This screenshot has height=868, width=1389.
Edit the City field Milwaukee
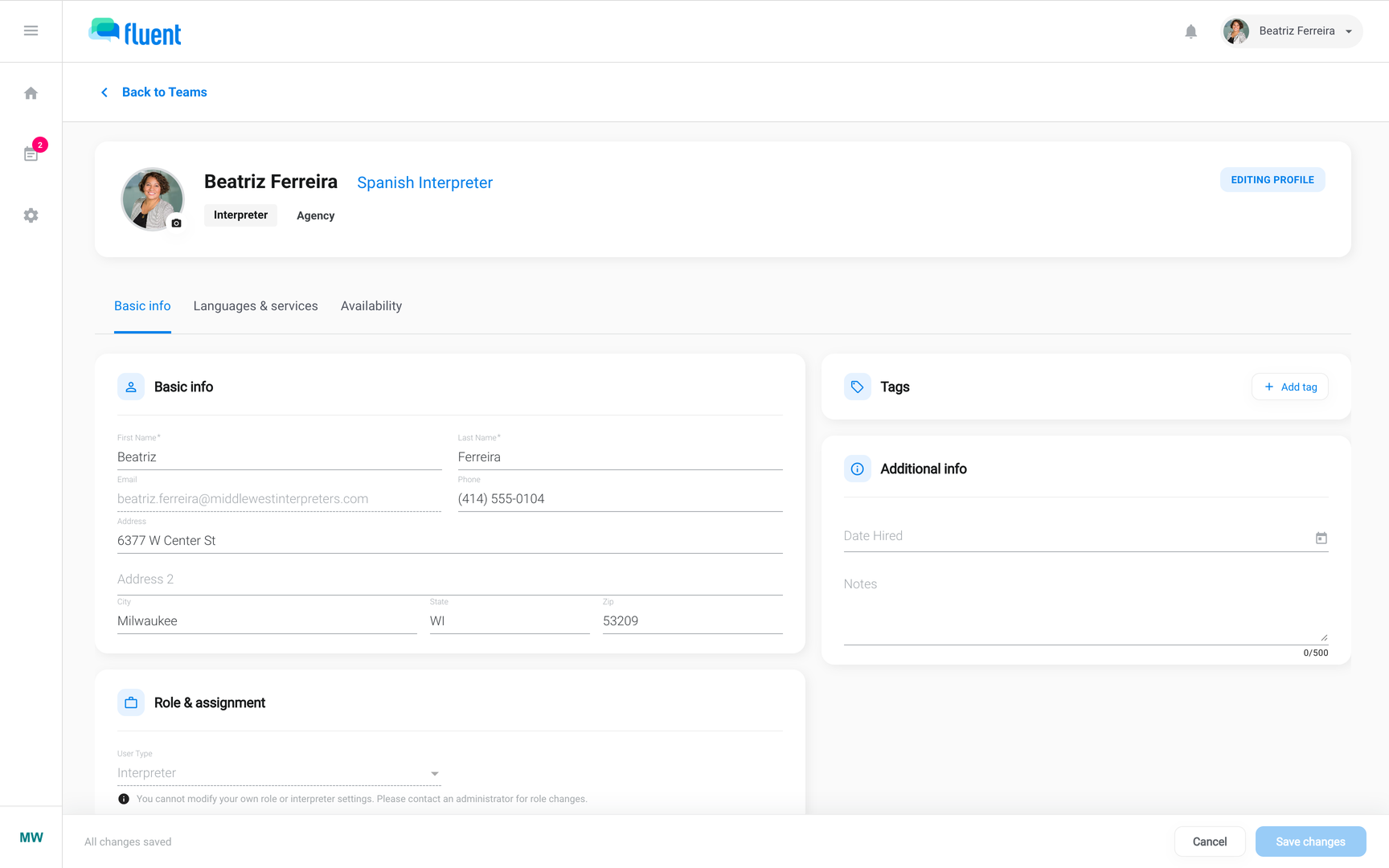(267, 620)
